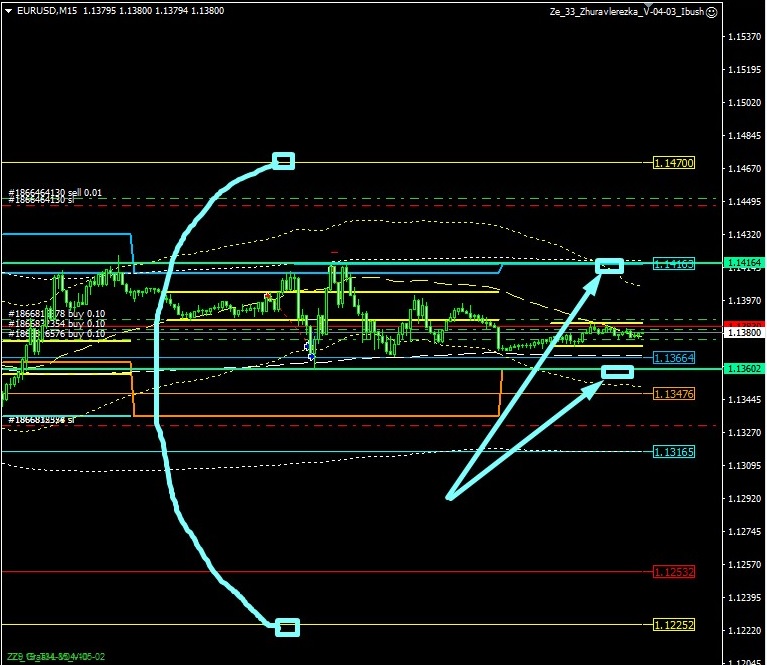
Task: Click the cyan rectangle at the 1.12252 line
Action: click(287, 627)
